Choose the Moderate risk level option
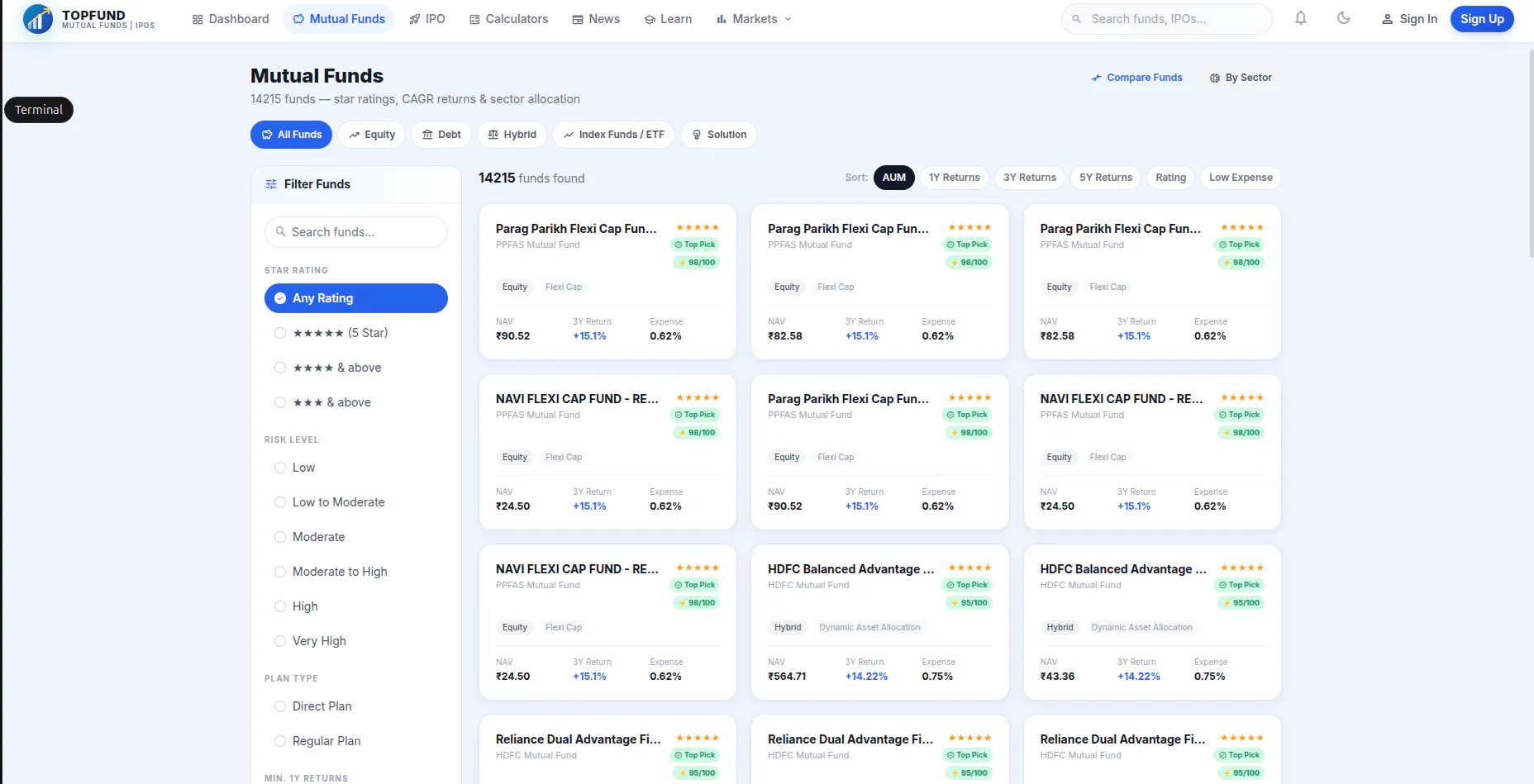The image size is (1534, 784). point(356,537)
